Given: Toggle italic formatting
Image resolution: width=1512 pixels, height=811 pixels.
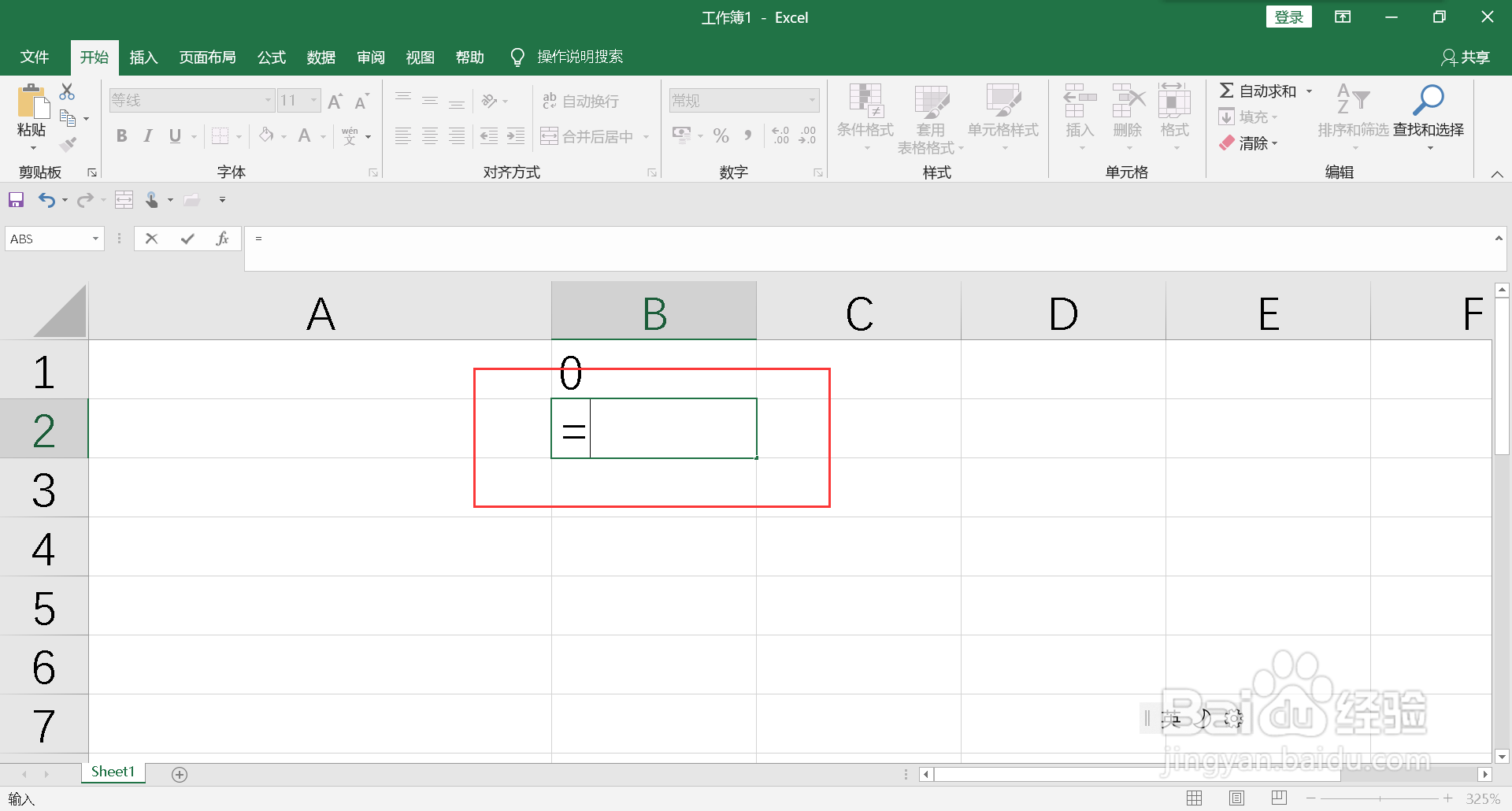Looking at the screenshot, I should (x=147, y=135).
